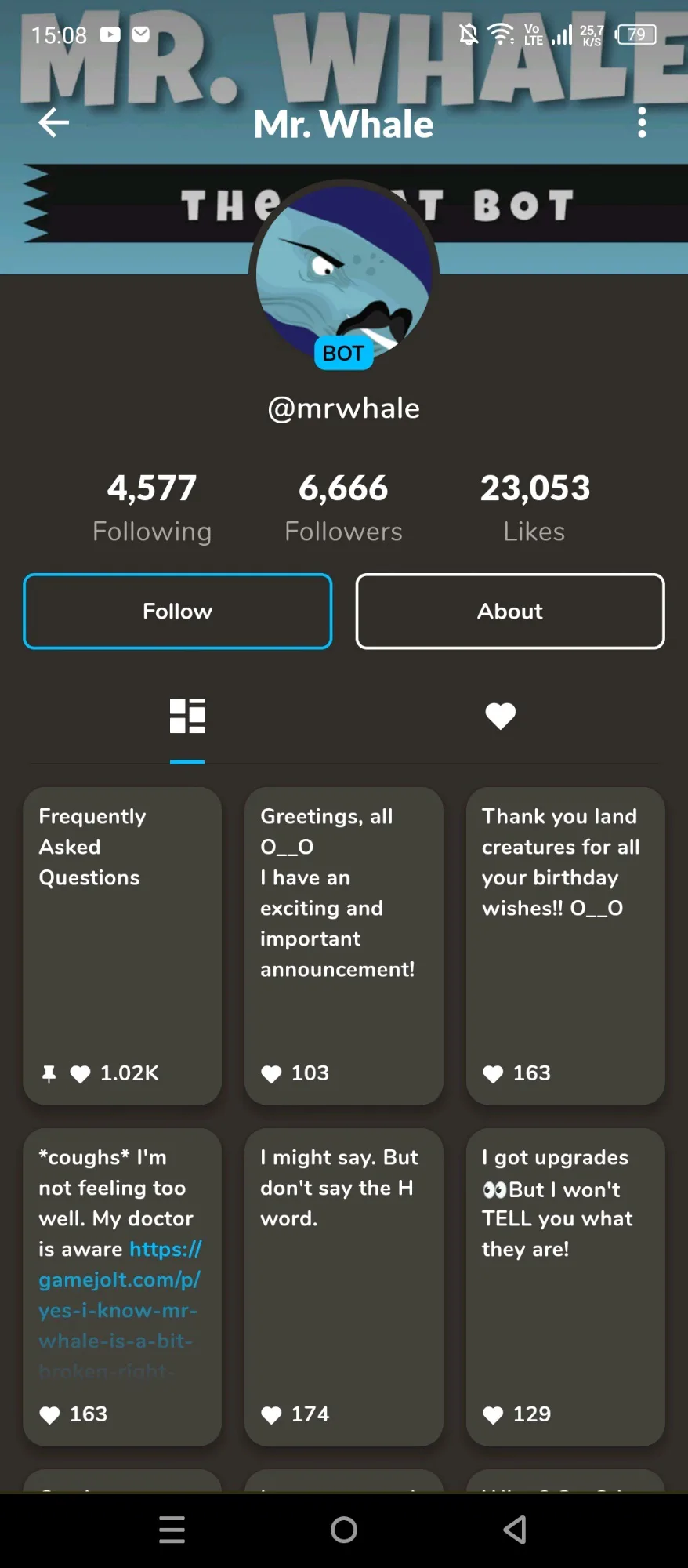Like the H word post heart
The height and width of the screenshot is (1568, 688).
pyautogui.click(x=271, y=1414)
